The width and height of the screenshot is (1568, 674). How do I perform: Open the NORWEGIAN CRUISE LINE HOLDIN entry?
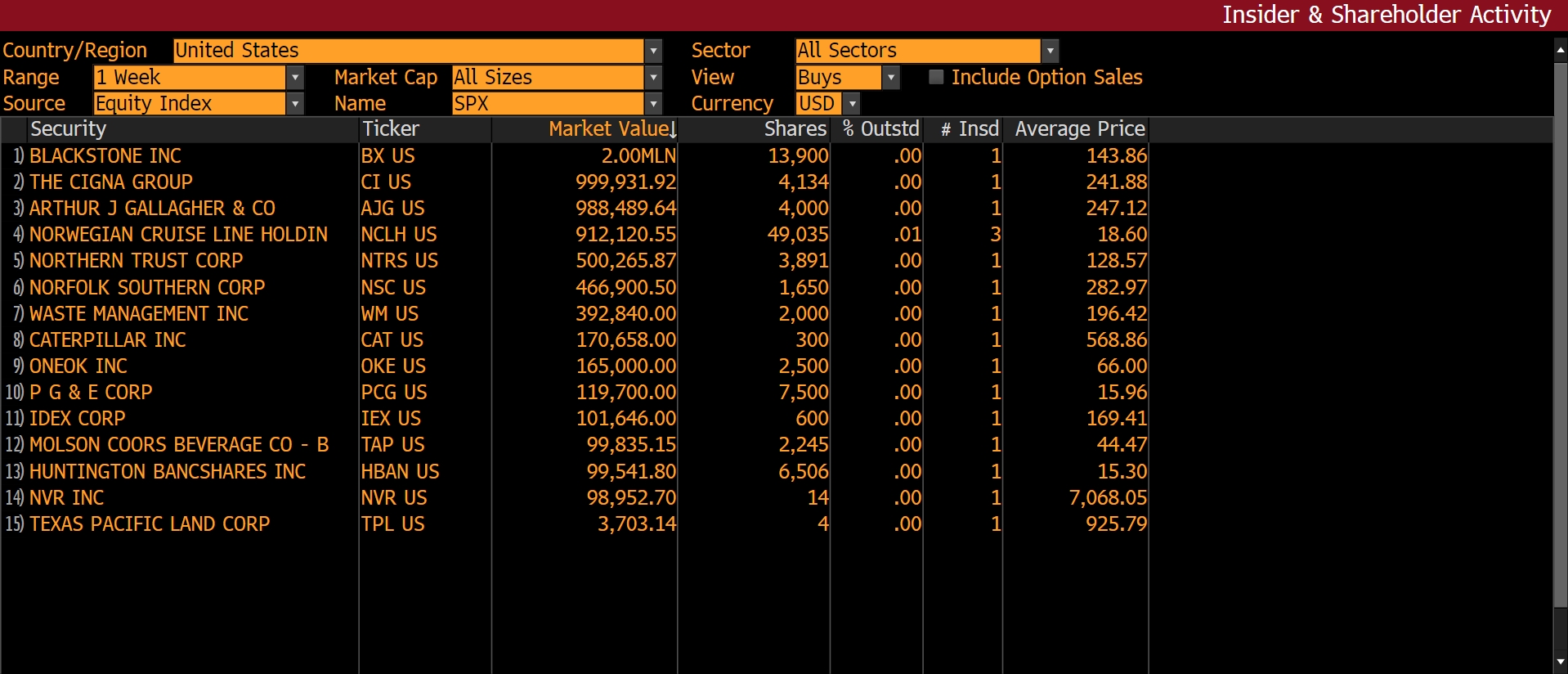[178, 235]
